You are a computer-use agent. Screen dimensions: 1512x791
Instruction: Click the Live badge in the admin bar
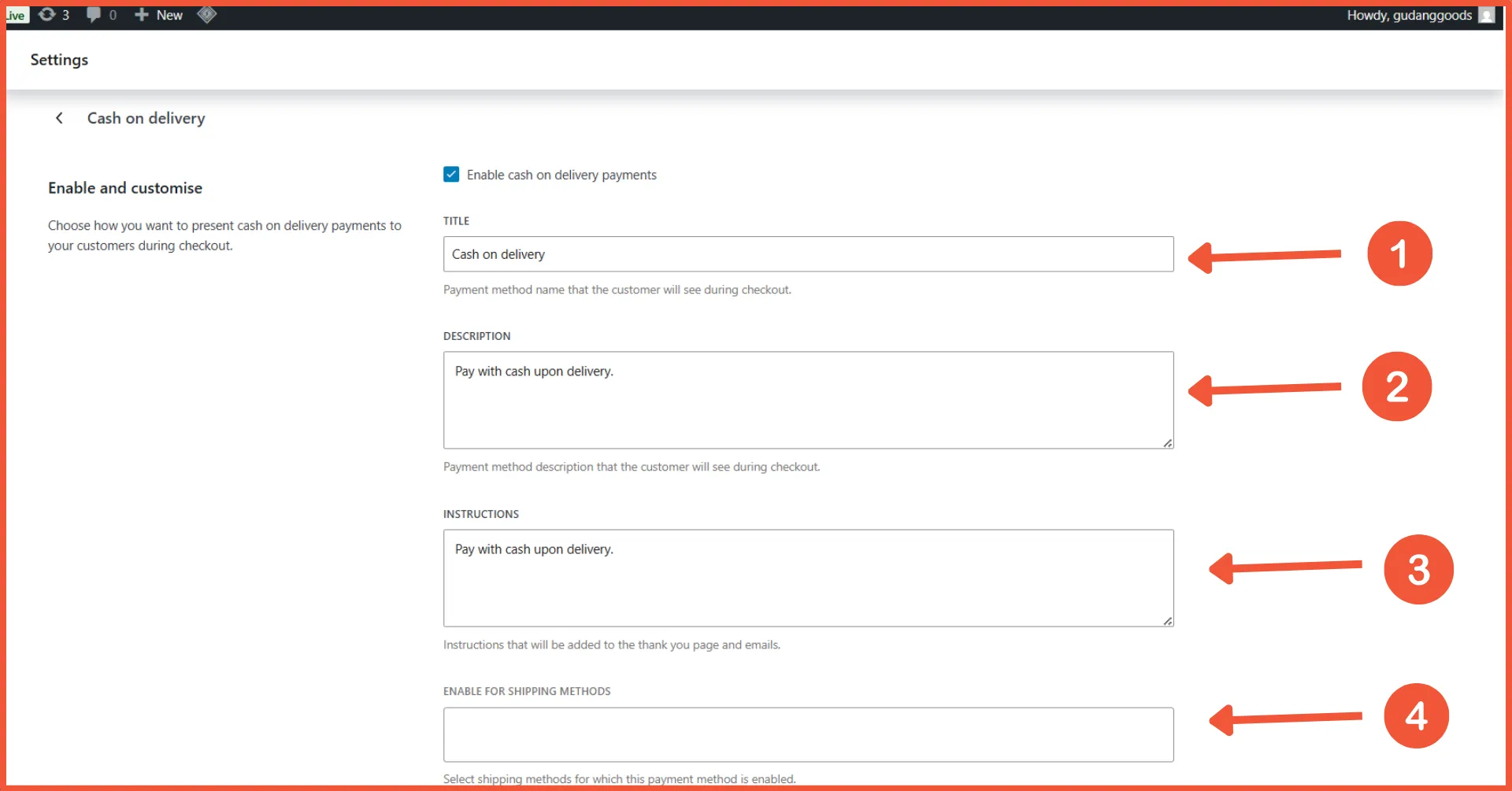click(x=15, y=14)
